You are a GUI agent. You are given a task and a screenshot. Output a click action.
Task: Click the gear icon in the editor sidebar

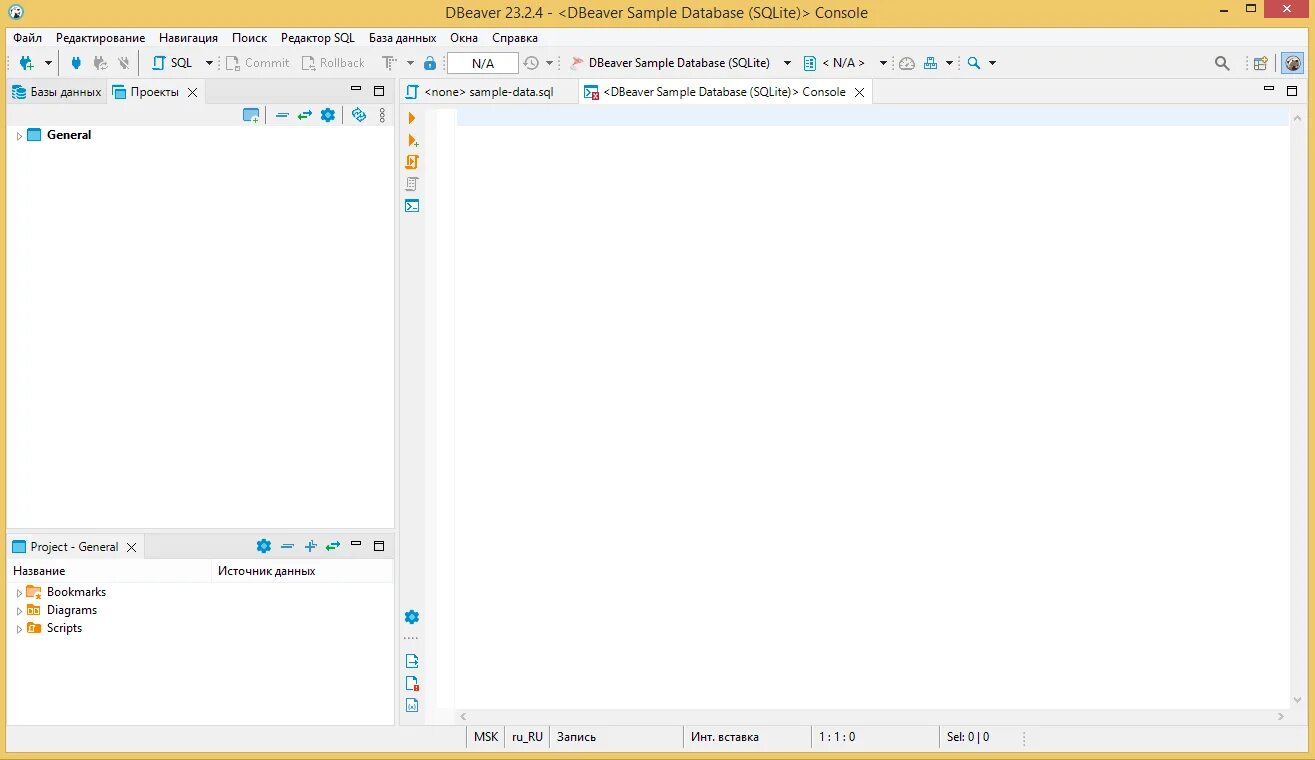tap(412, 617)
